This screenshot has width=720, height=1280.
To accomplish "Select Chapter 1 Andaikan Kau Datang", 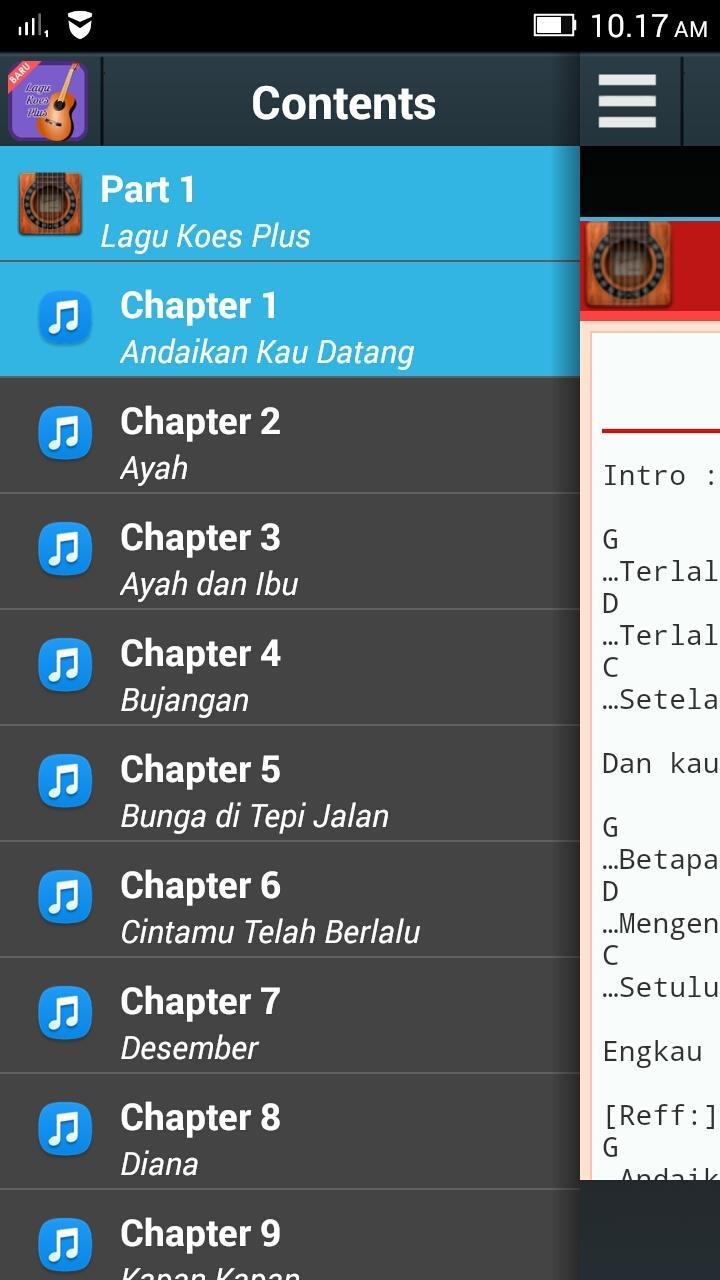I will coord(290,320).
